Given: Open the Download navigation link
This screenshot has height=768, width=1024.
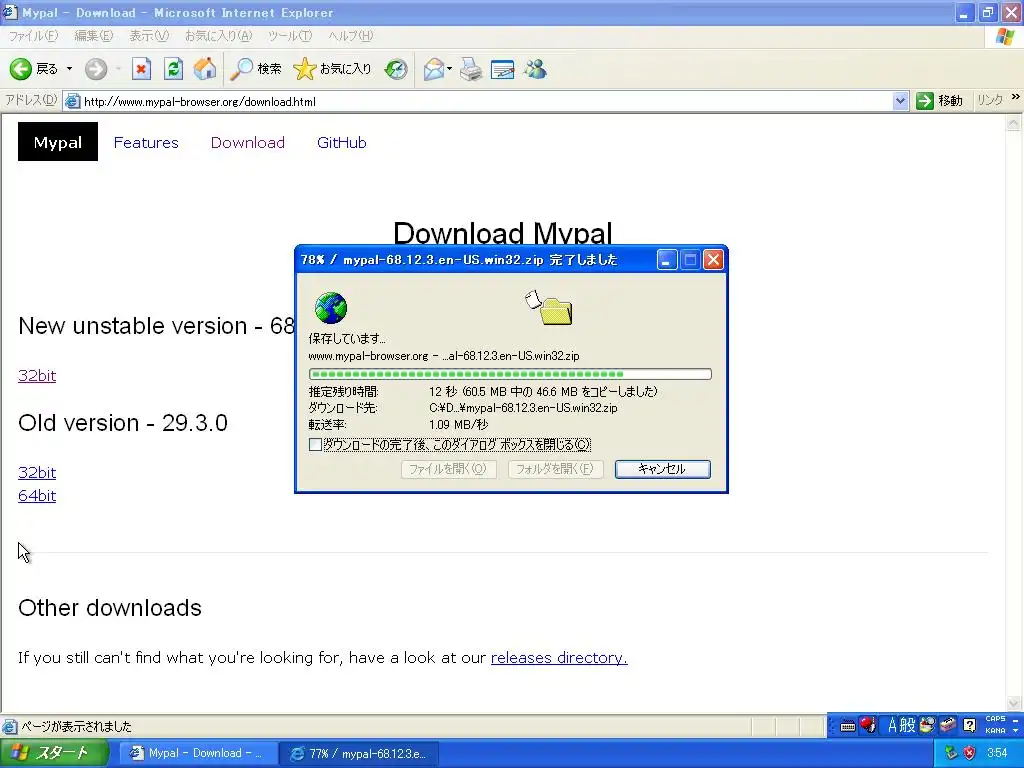Looking at the screenshot, I should pos(248,142).
